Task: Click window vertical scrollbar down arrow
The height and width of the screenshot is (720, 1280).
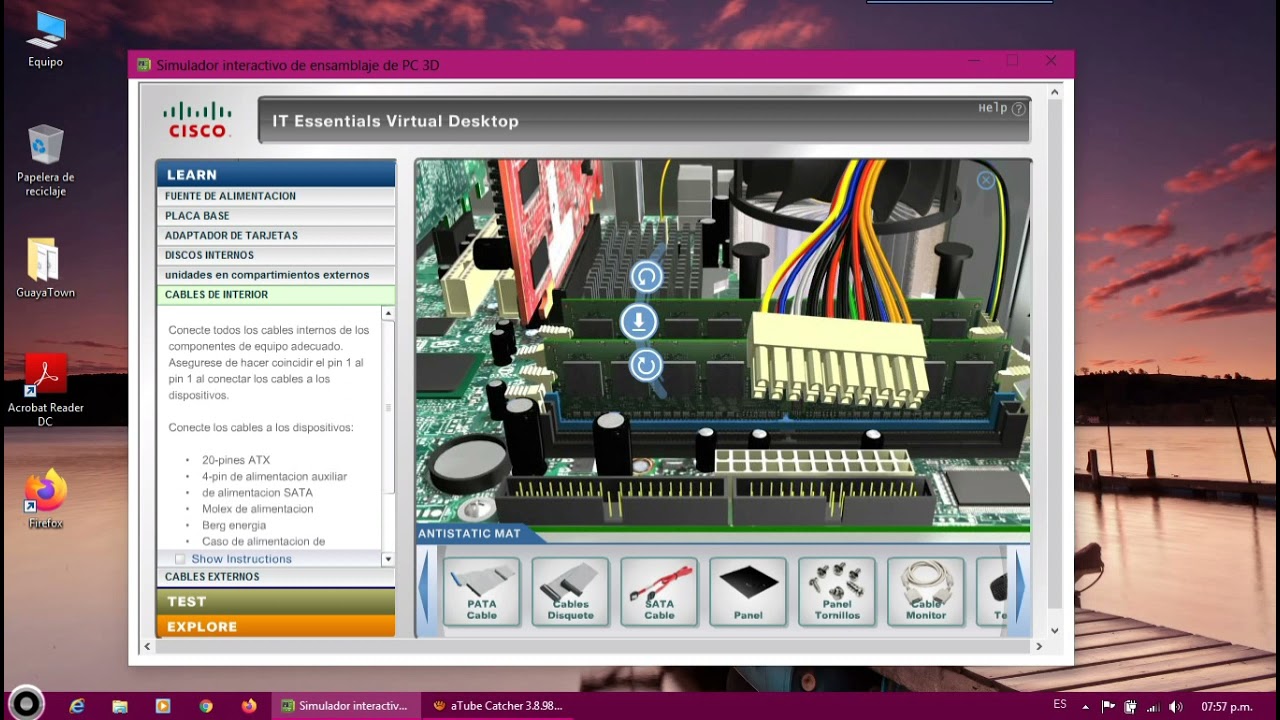Action: (1054, 631)
